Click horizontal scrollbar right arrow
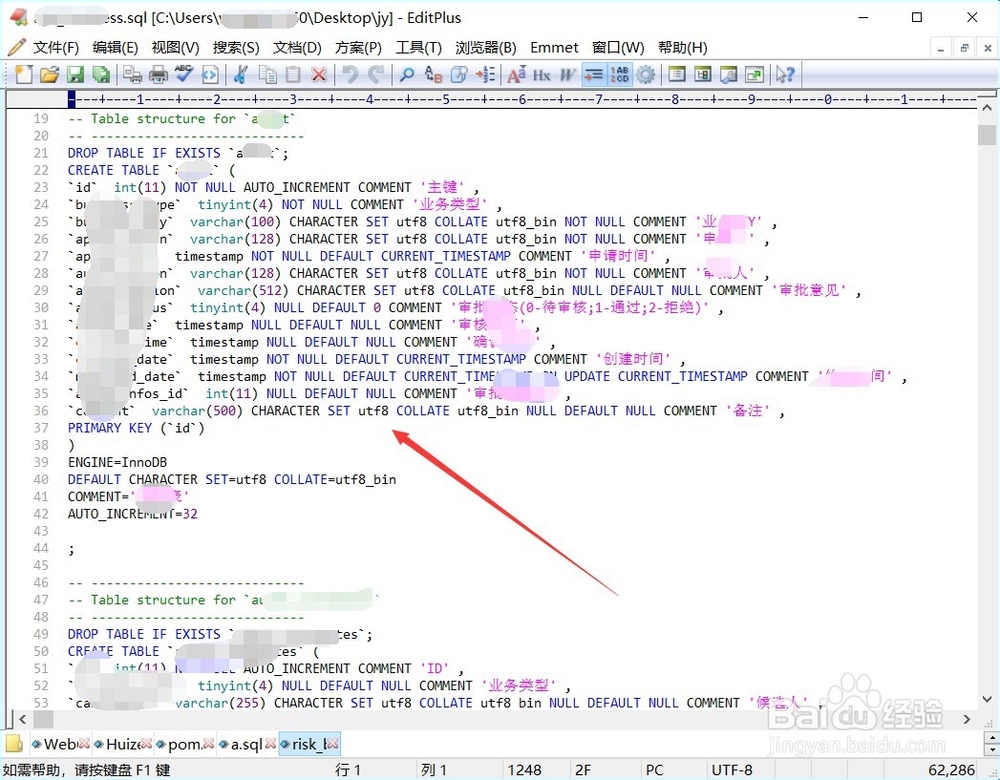The image size is (1000, 780). tap(967, 719)
